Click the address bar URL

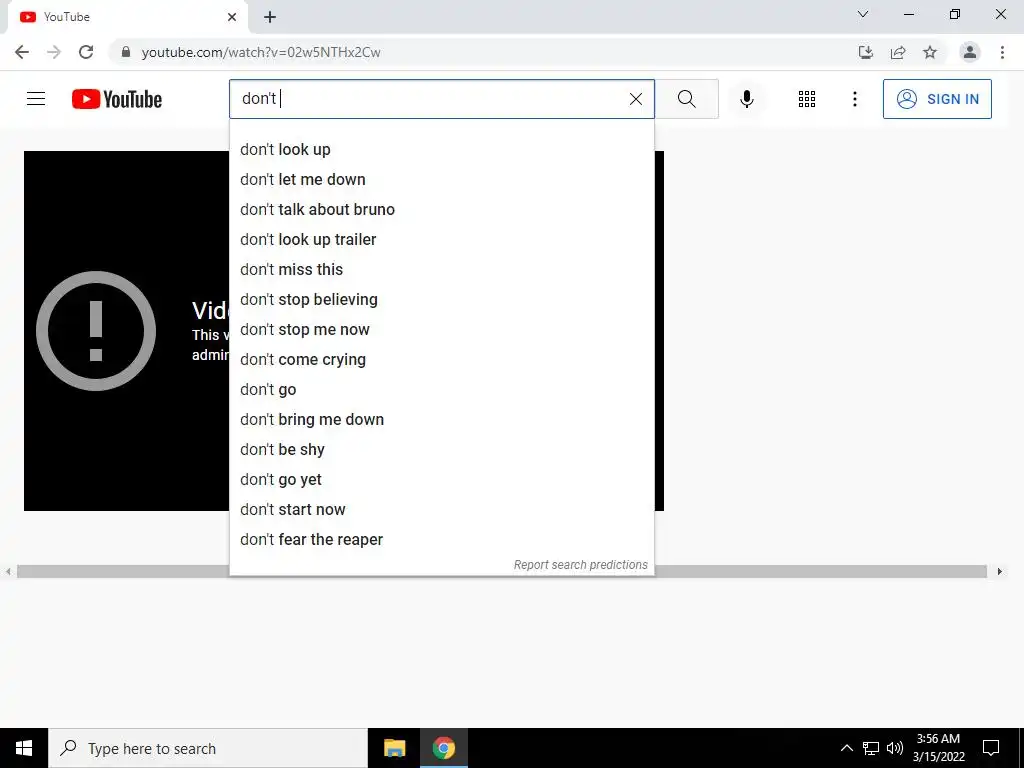point(261,52)
